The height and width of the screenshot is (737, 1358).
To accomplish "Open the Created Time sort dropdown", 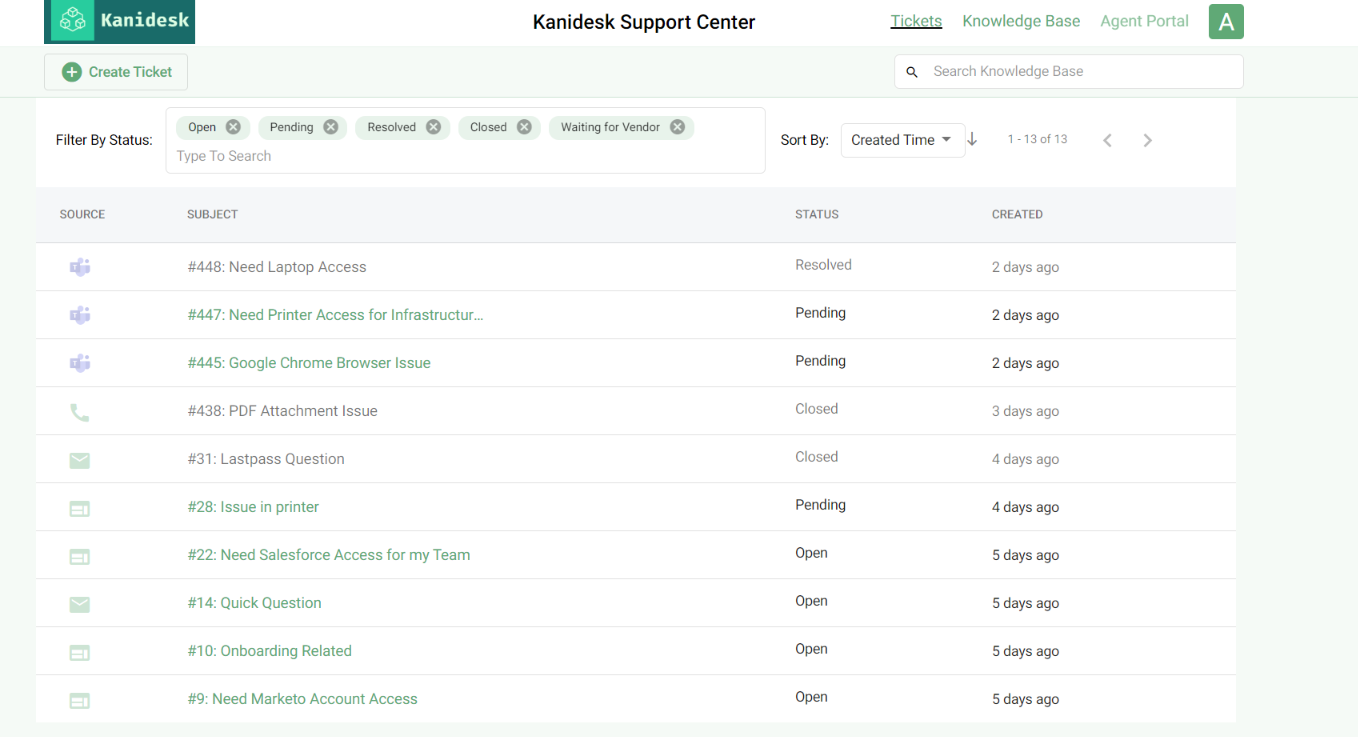I will [902, 140].
